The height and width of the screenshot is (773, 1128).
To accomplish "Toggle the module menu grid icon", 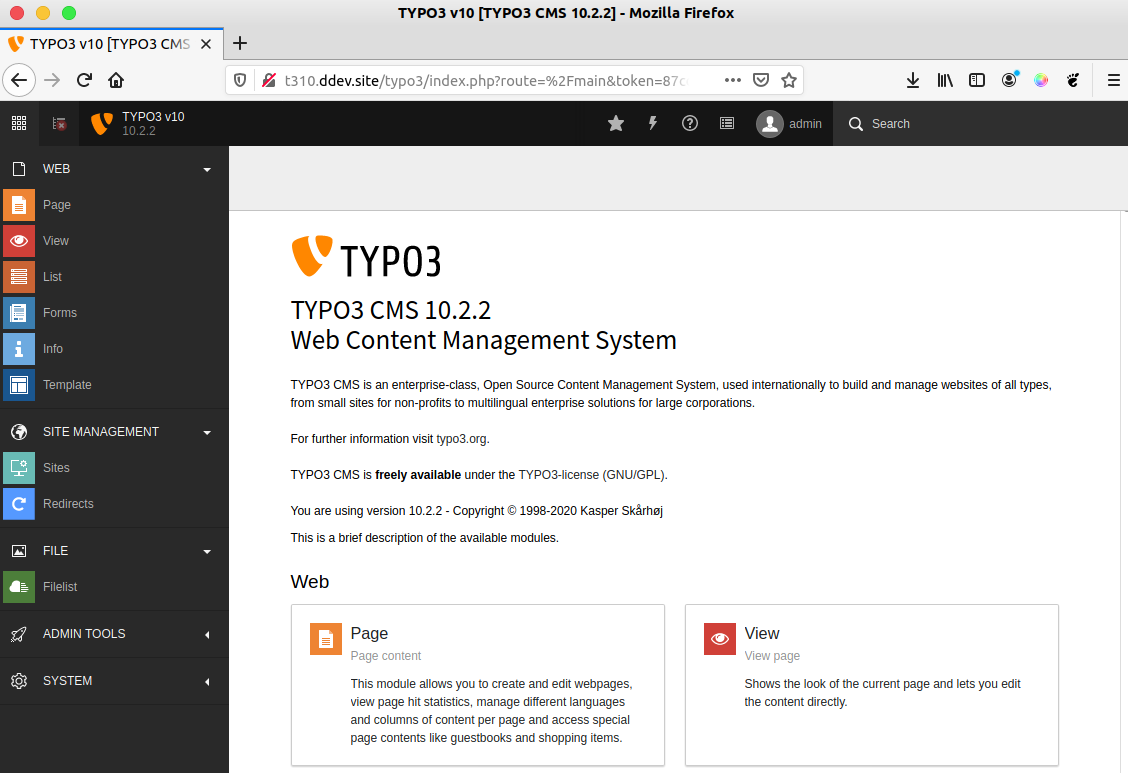I will coord(19,124).
